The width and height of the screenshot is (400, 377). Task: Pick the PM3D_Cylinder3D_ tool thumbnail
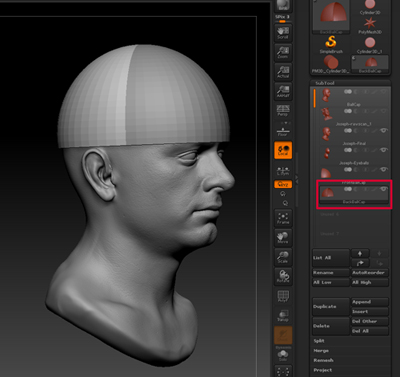pyautogui.click(x=331, y=64)
